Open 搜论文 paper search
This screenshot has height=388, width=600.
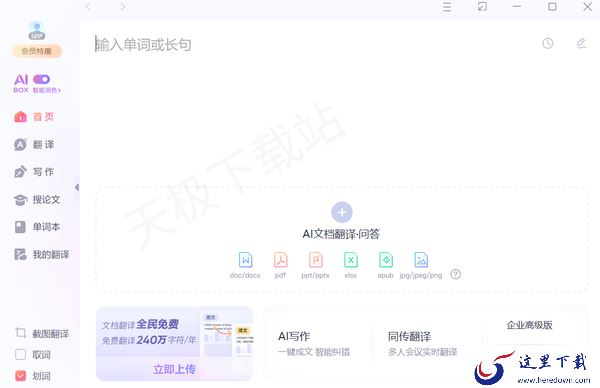37,199
